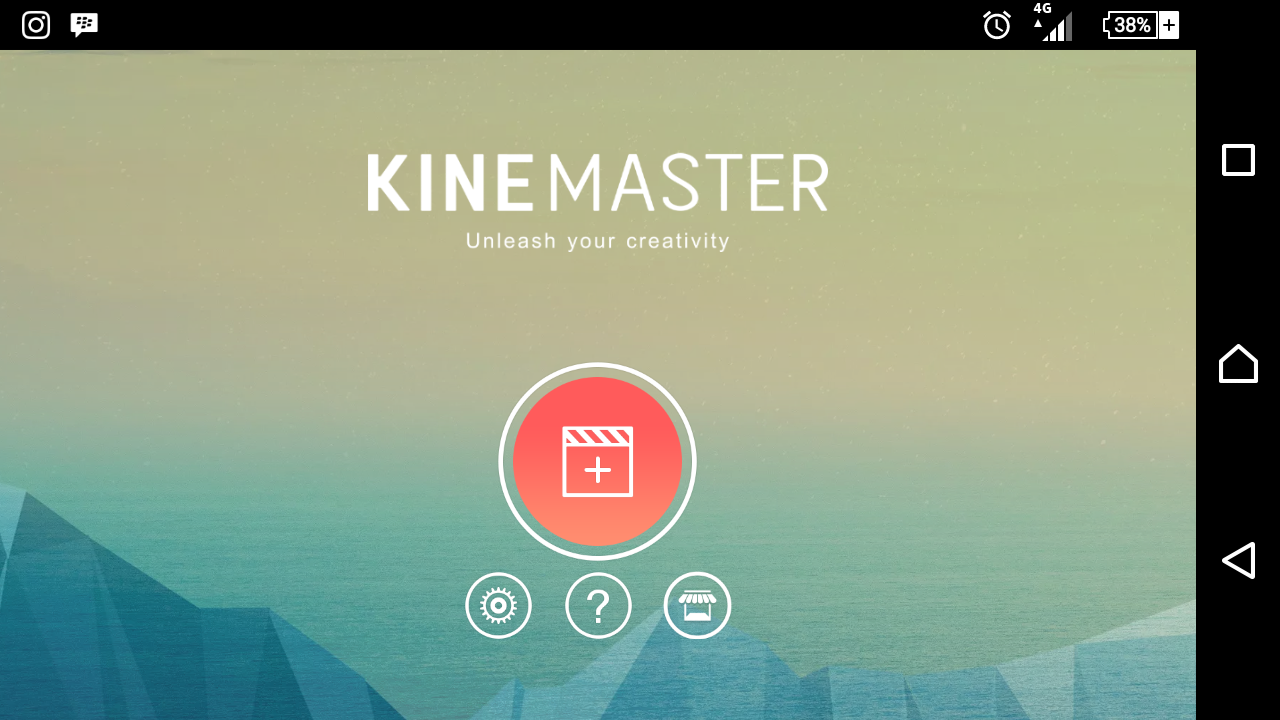Click the KINEMASTER logo text
The image size is (1280, 720).
coord(597,183)
